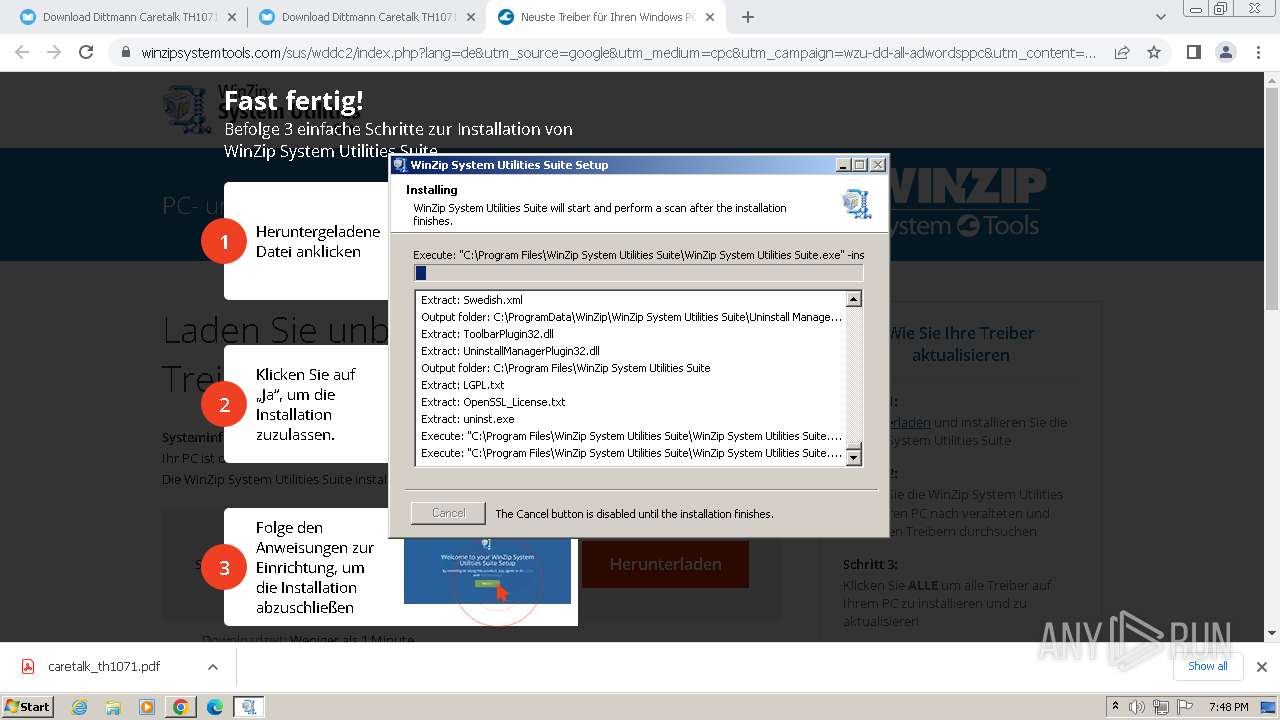Click Show all downloads button
The image size is (1280, 720).
coord(1207,666)
